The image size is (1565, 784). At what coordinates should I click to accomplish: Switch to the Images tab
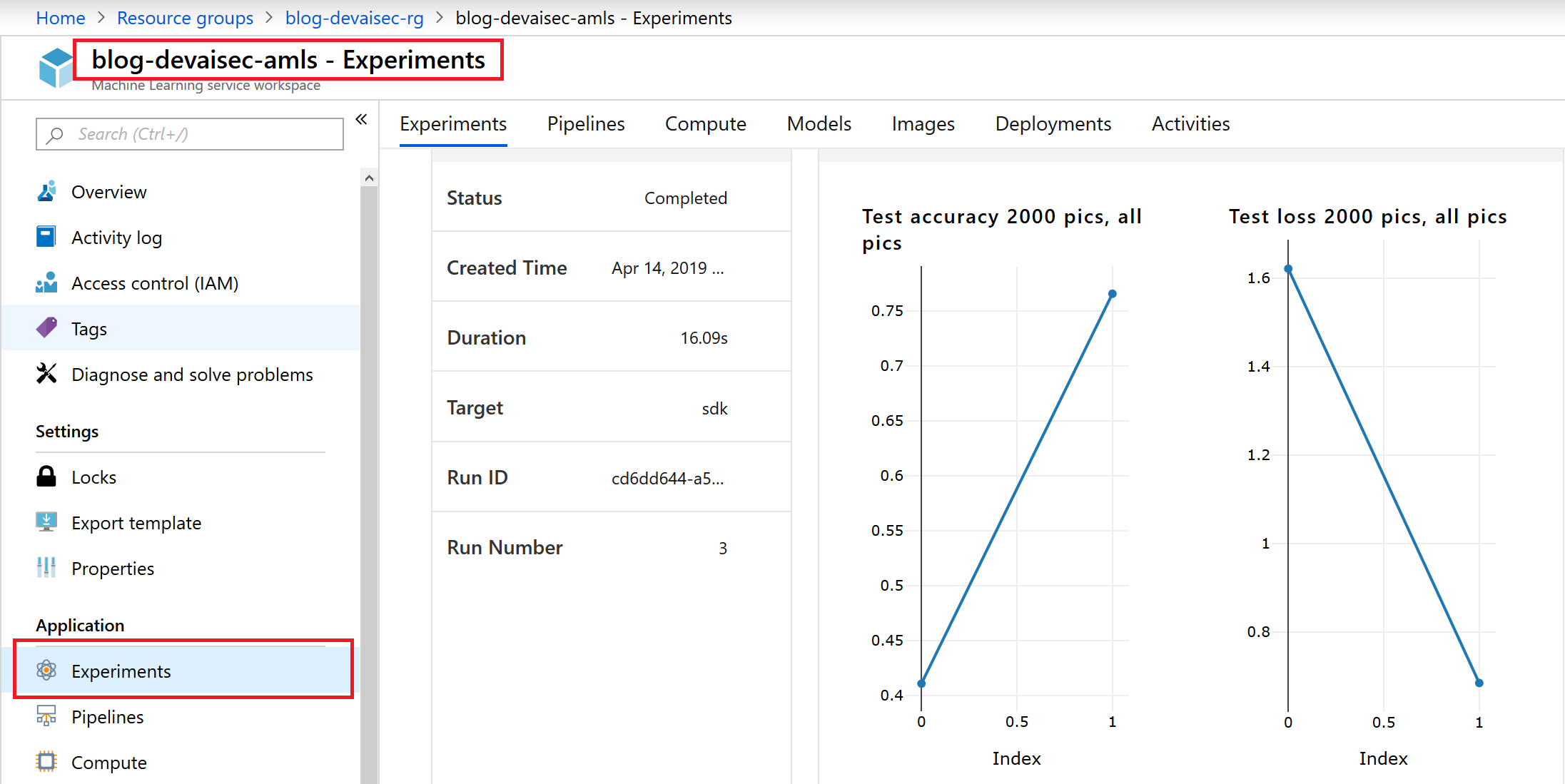click(x=923, y=124)
